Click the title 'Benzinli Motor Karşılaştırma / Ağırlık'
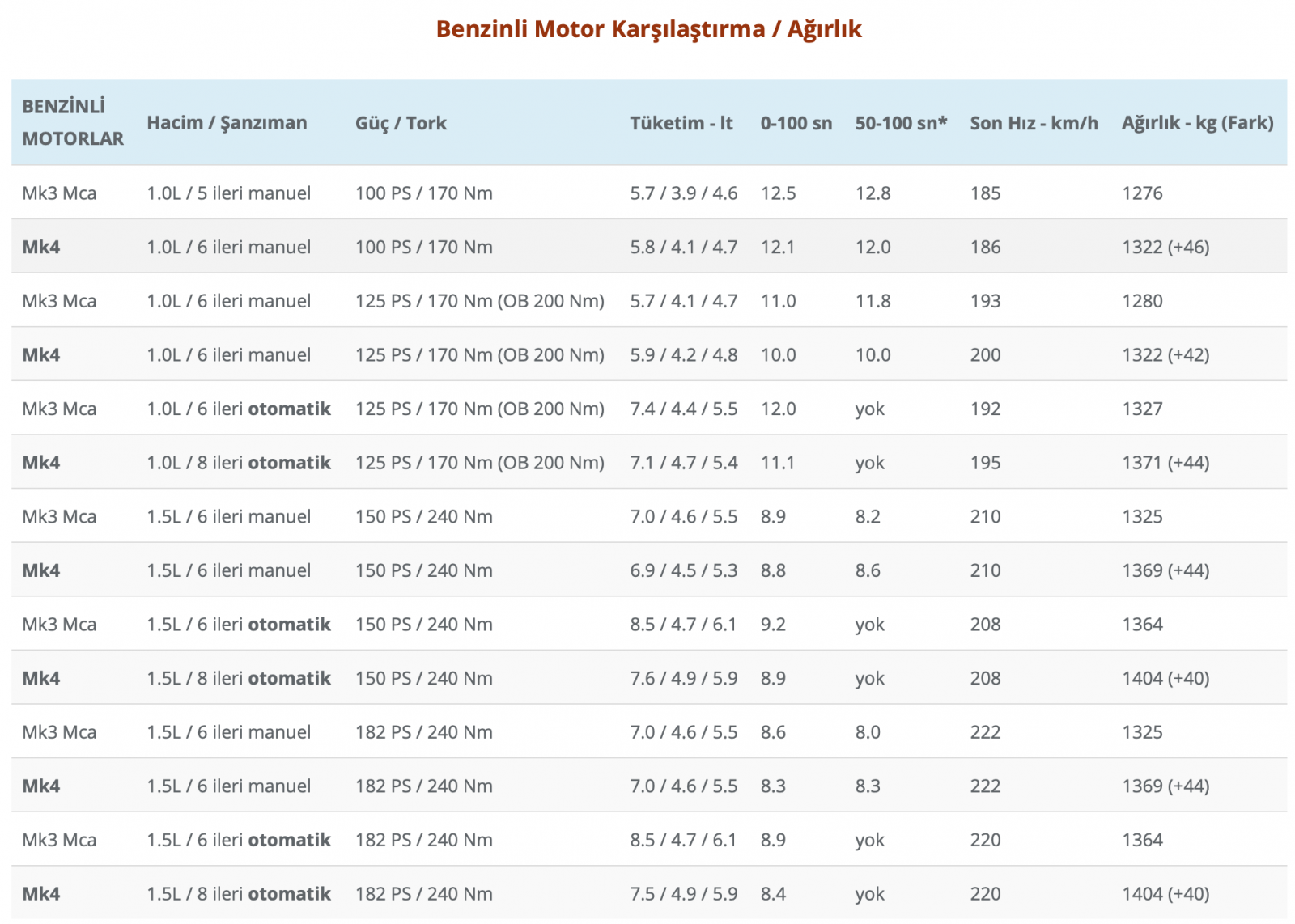 click(x=648, y=29)
